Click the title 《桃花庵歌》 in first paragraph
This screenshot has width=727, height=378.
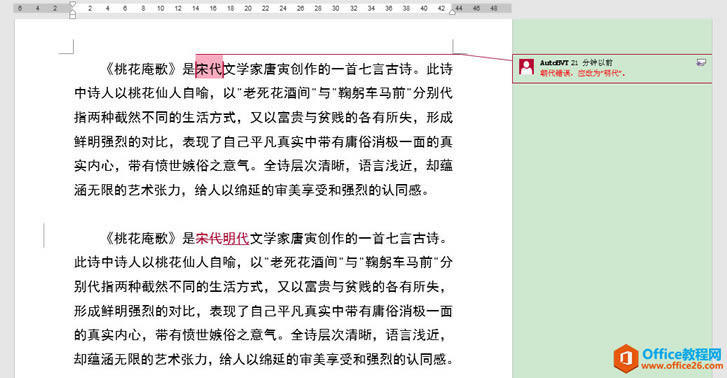pos(140,69)
